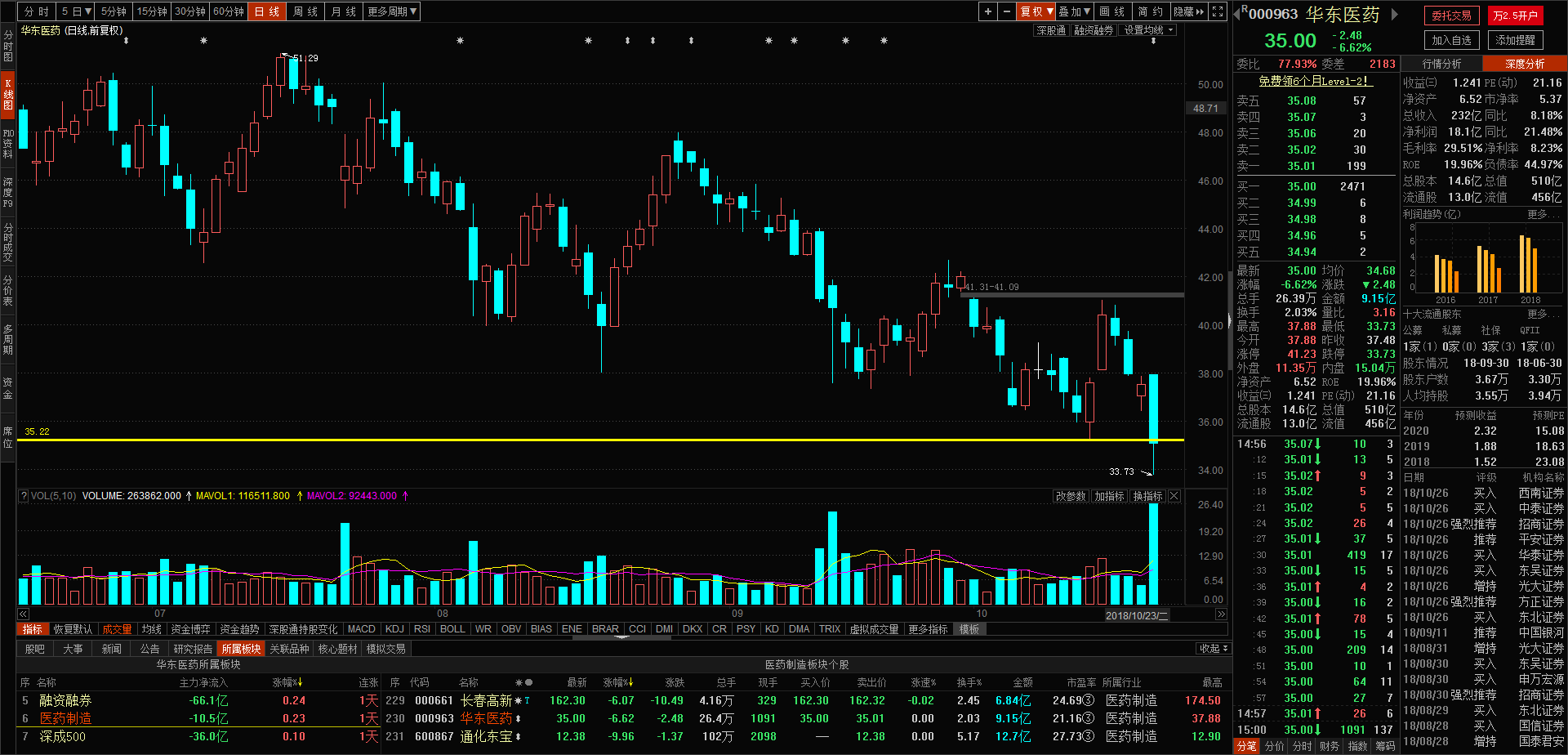The image size is (1568, 755).
Task: Switch to 分时 intraday period
Action: click(x=36, y=11)
